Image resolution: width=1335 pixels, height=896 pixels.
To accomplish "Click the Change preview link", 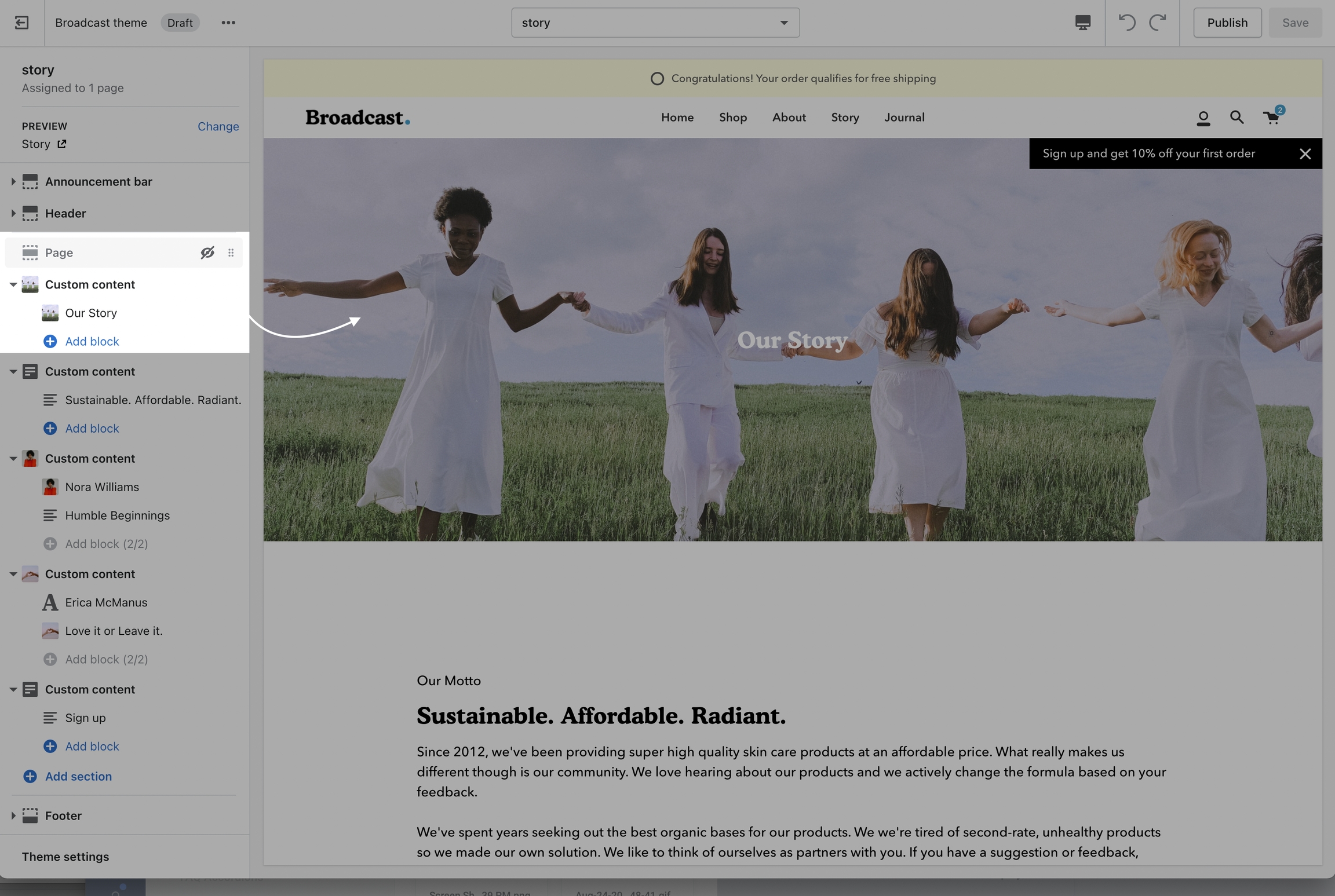I will tap(218, 126).
